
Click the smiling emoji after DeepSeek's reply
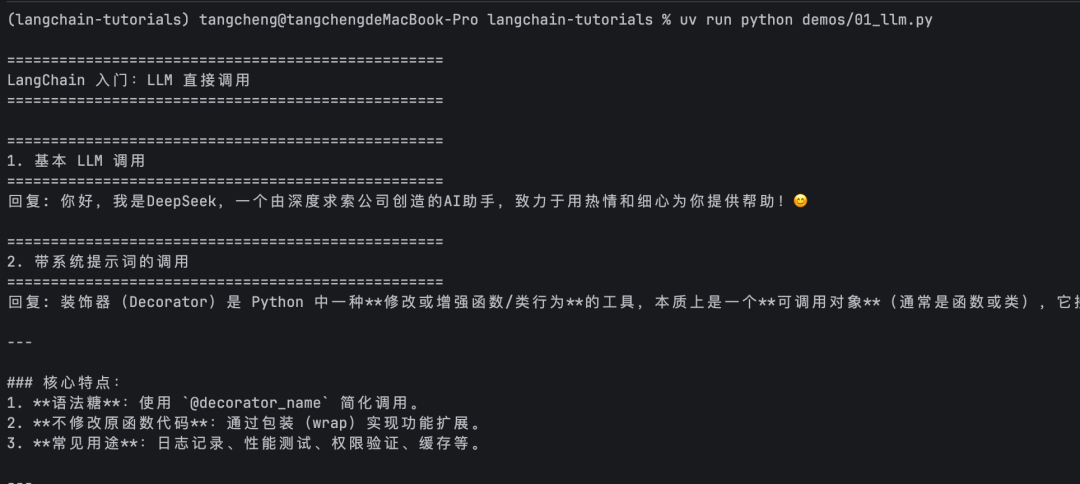(x=800, y=201)
